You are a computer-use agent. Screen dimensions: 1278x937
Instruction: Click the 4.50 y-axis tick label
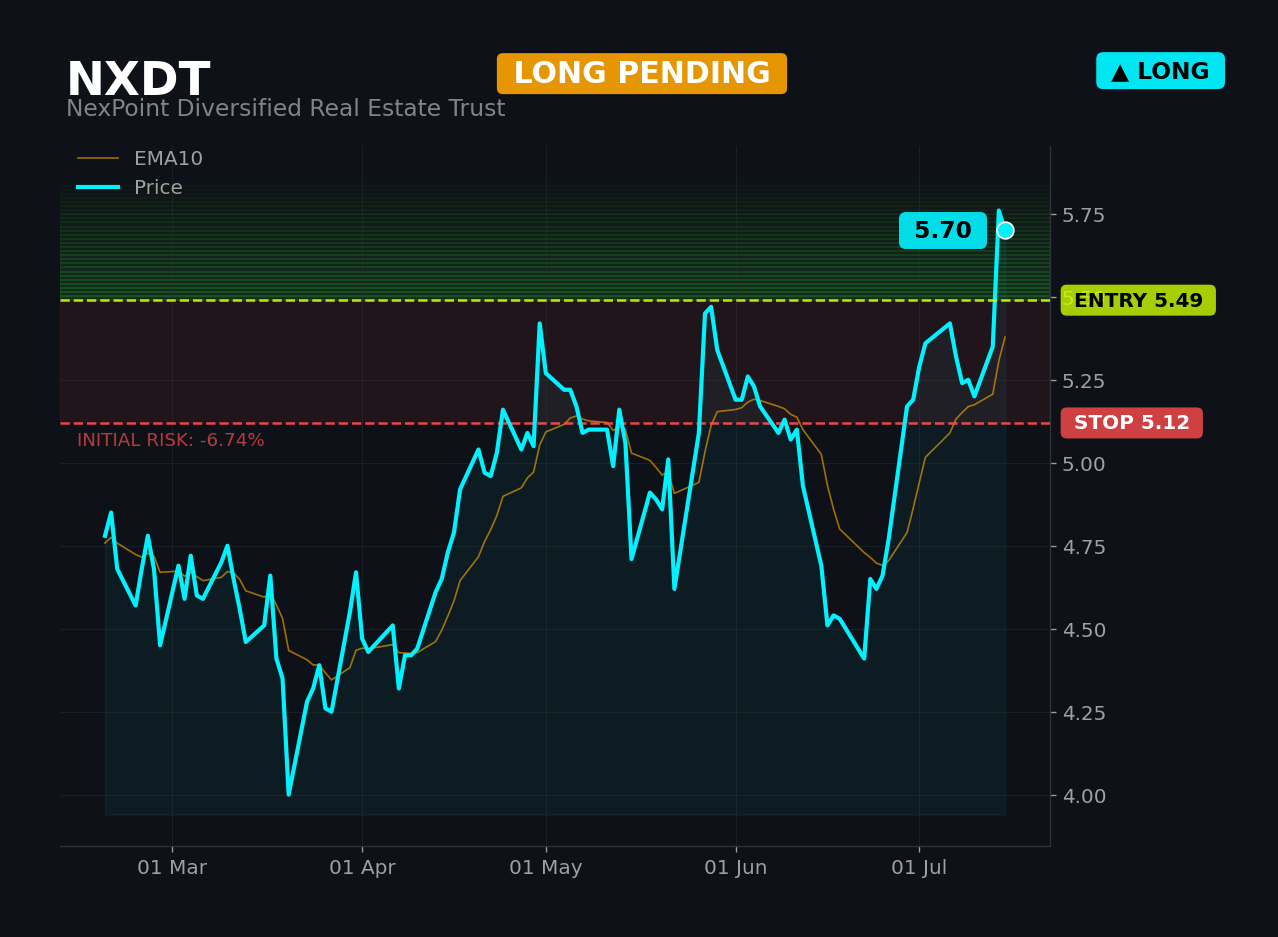pyautogui.click(x=1084, y=630)
